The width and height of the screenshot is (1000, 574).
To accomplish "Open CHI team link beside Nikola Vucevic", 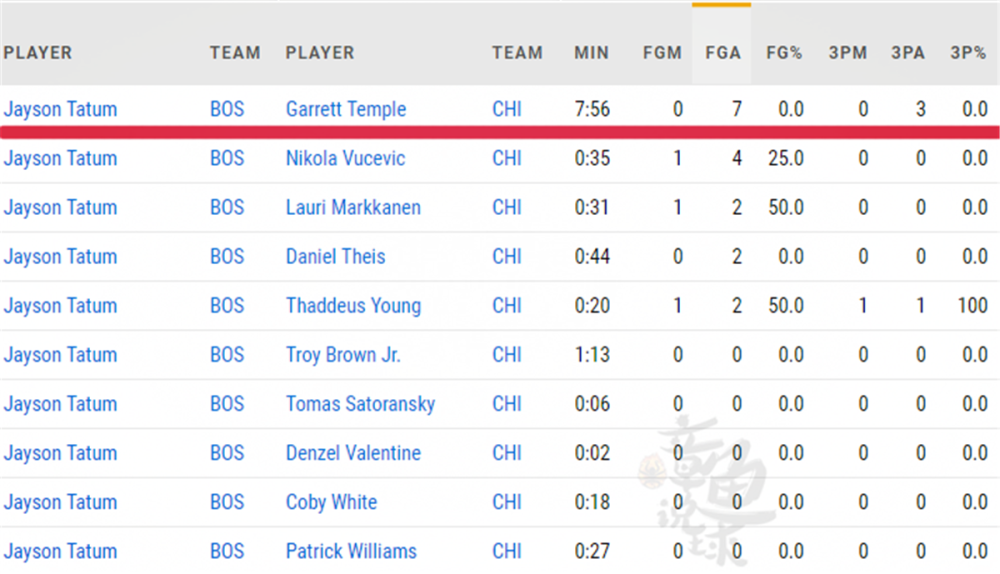I will pos(507,158).
